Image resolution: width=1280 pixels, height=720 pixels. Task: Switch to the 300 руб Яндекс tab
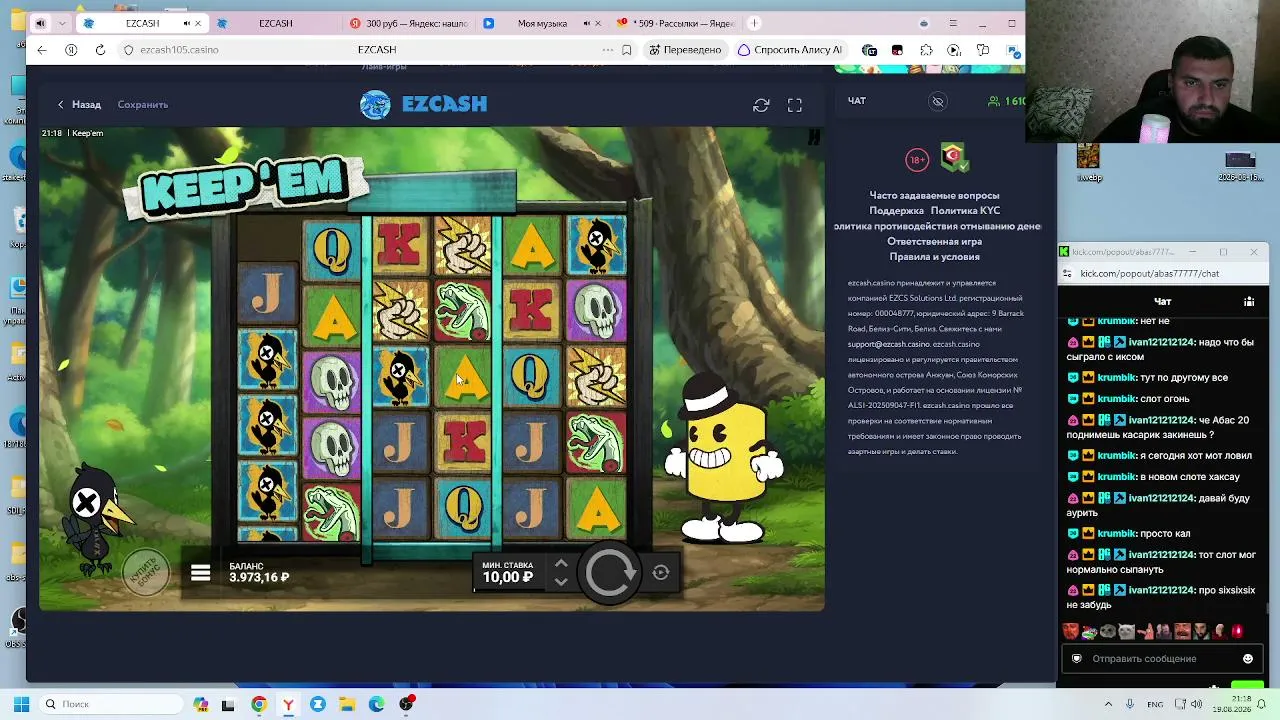410,23
